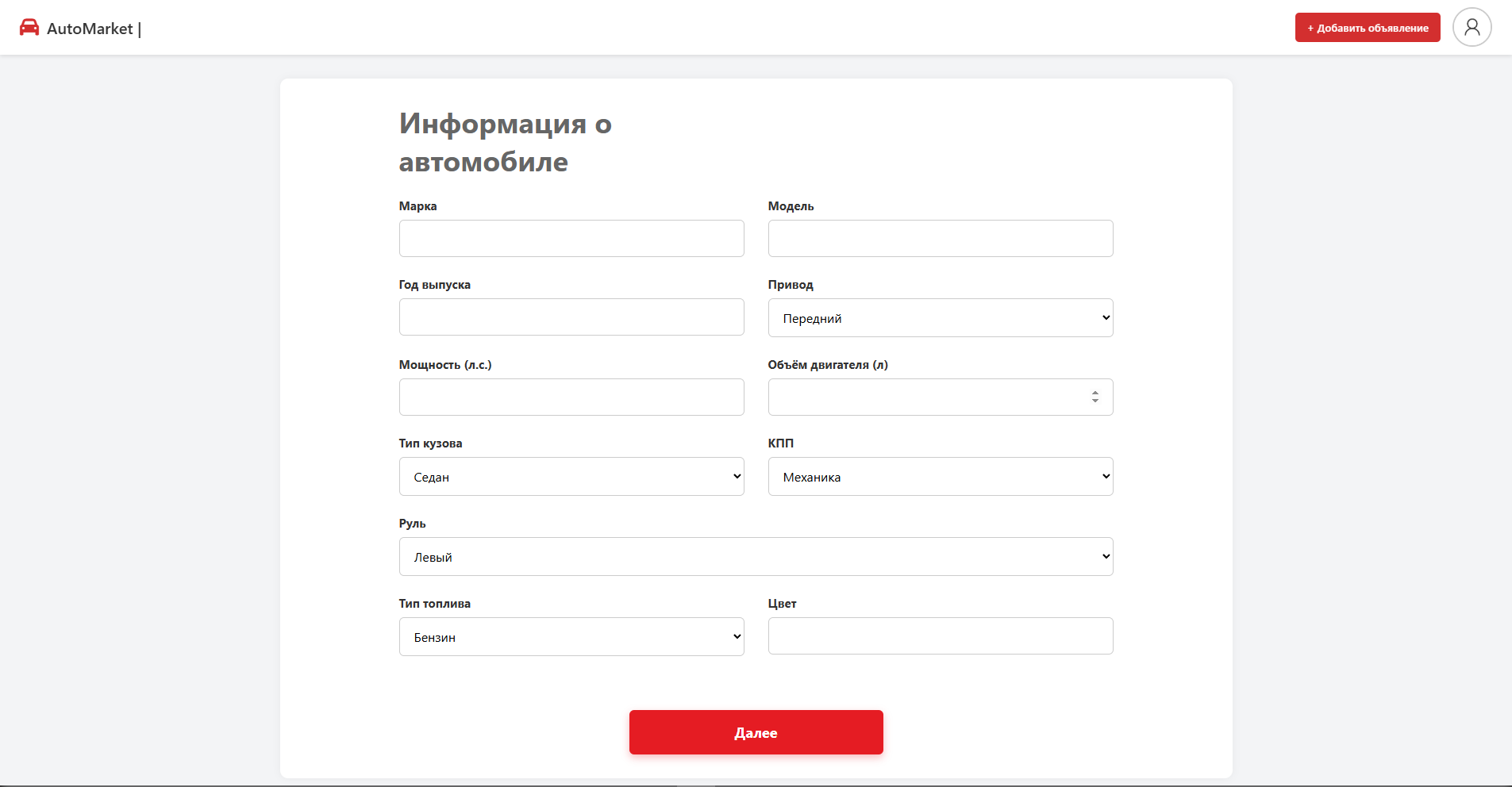The height and width of the screenshot is (787, 1512).
Task: Click the 'Добавить объявление' button
Action: click(x=1367, y=28)
